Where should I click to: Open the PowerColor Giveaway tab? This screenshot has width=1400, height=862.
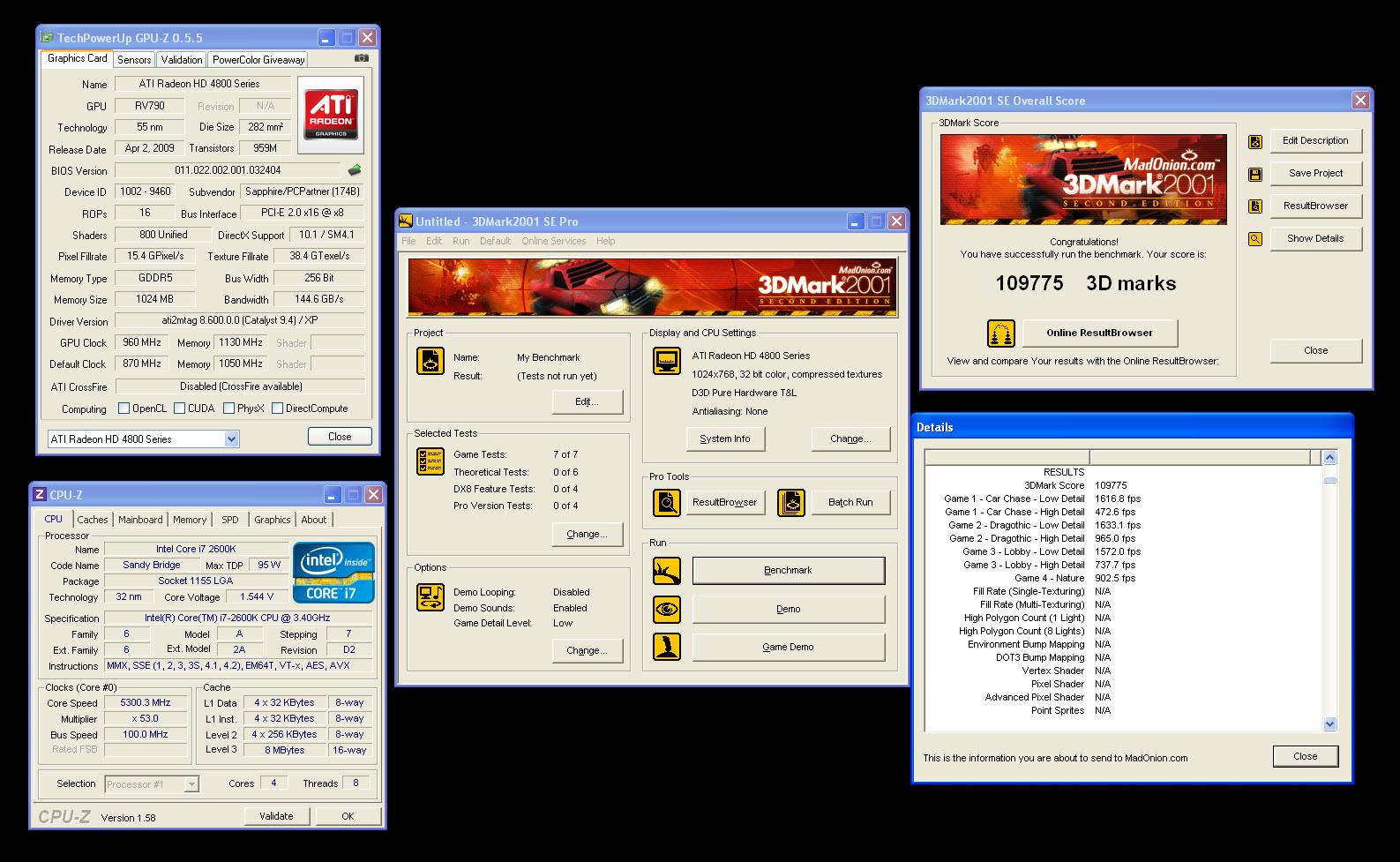(258, 60)
